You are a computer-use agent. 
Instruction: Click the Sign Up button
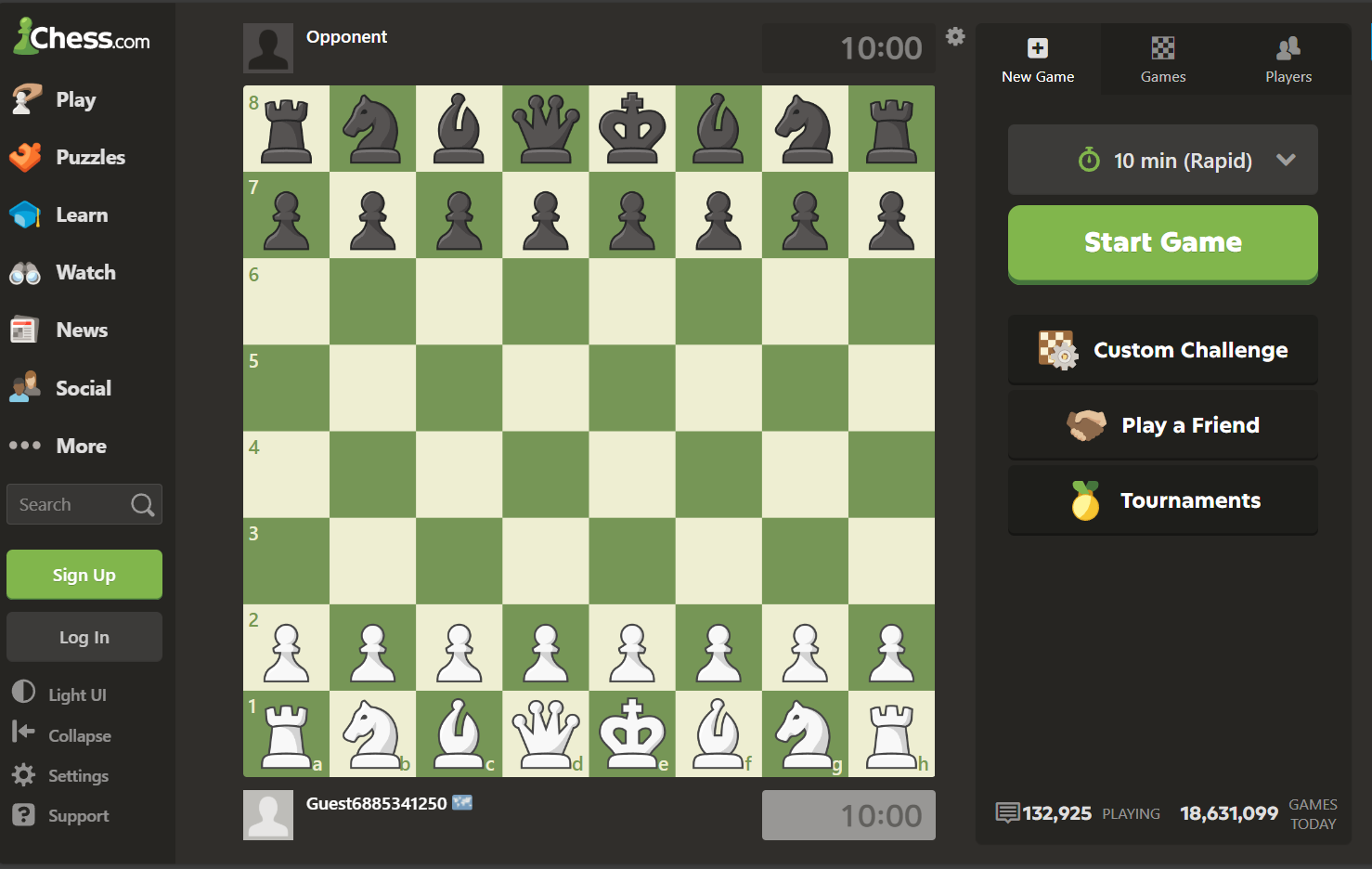84,575
